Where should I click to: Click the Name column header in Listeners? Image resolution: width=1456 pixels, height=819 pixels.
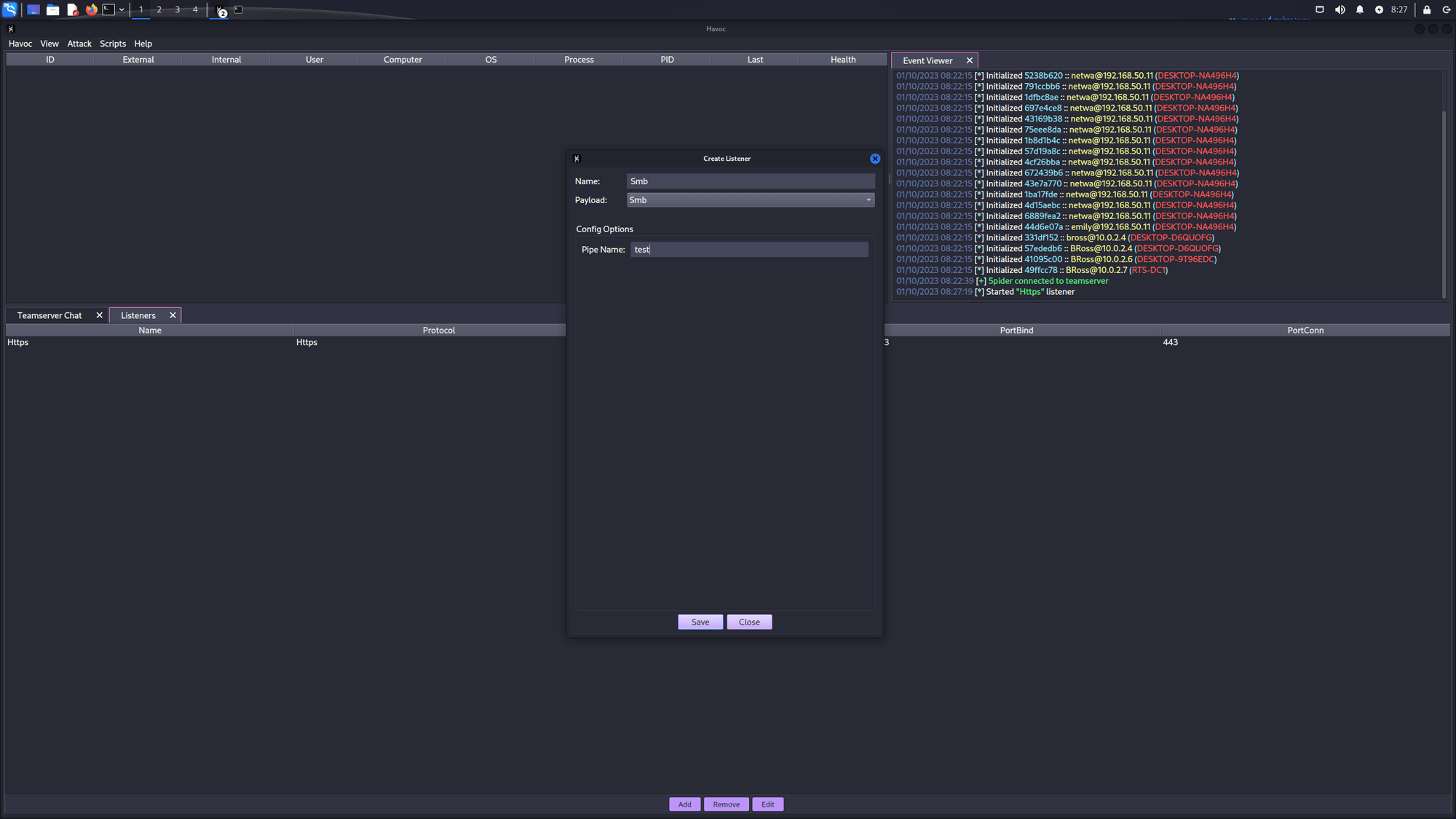150,331
